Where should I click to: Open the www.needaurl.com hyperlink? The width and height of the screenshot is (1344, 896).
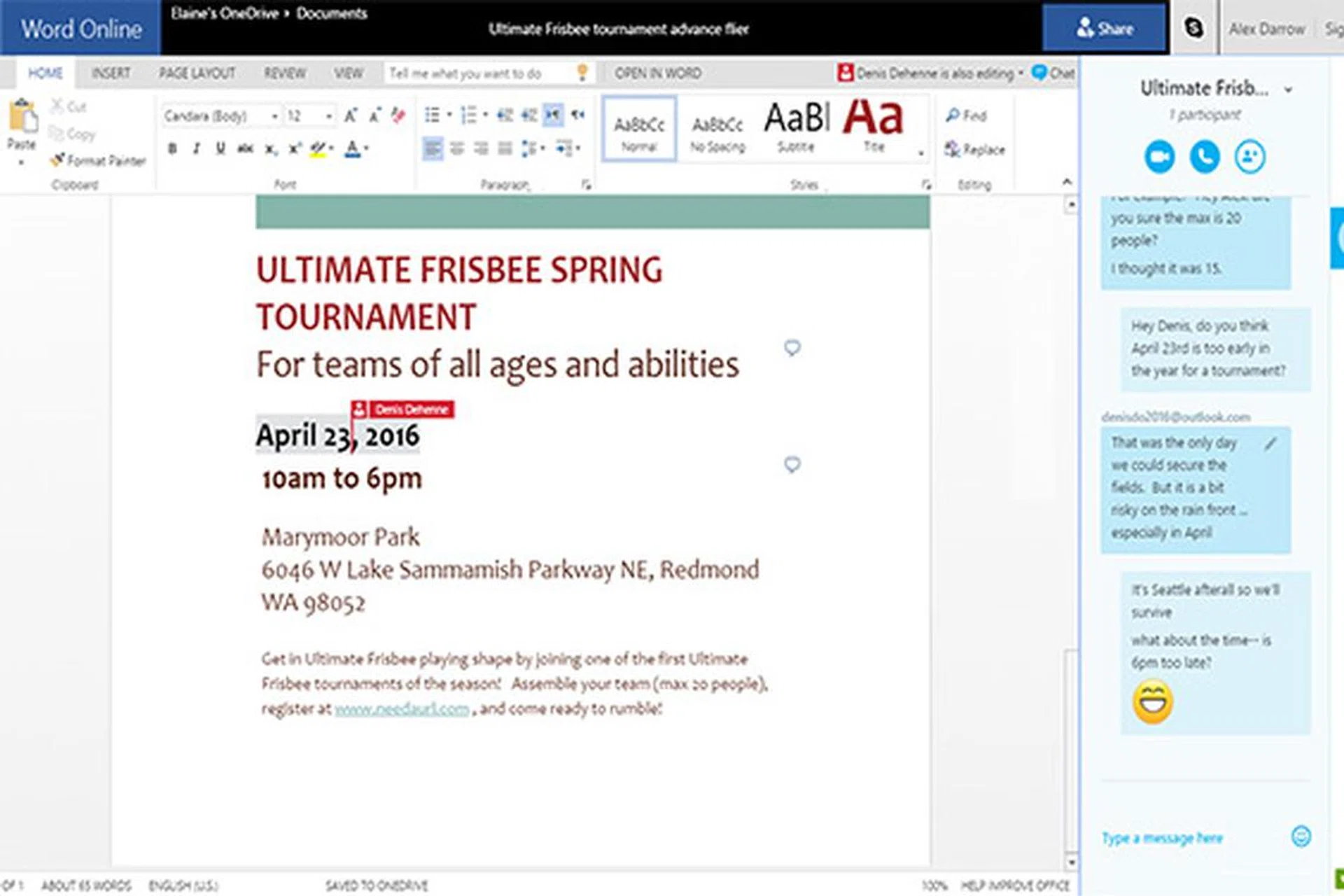(402, 709)
